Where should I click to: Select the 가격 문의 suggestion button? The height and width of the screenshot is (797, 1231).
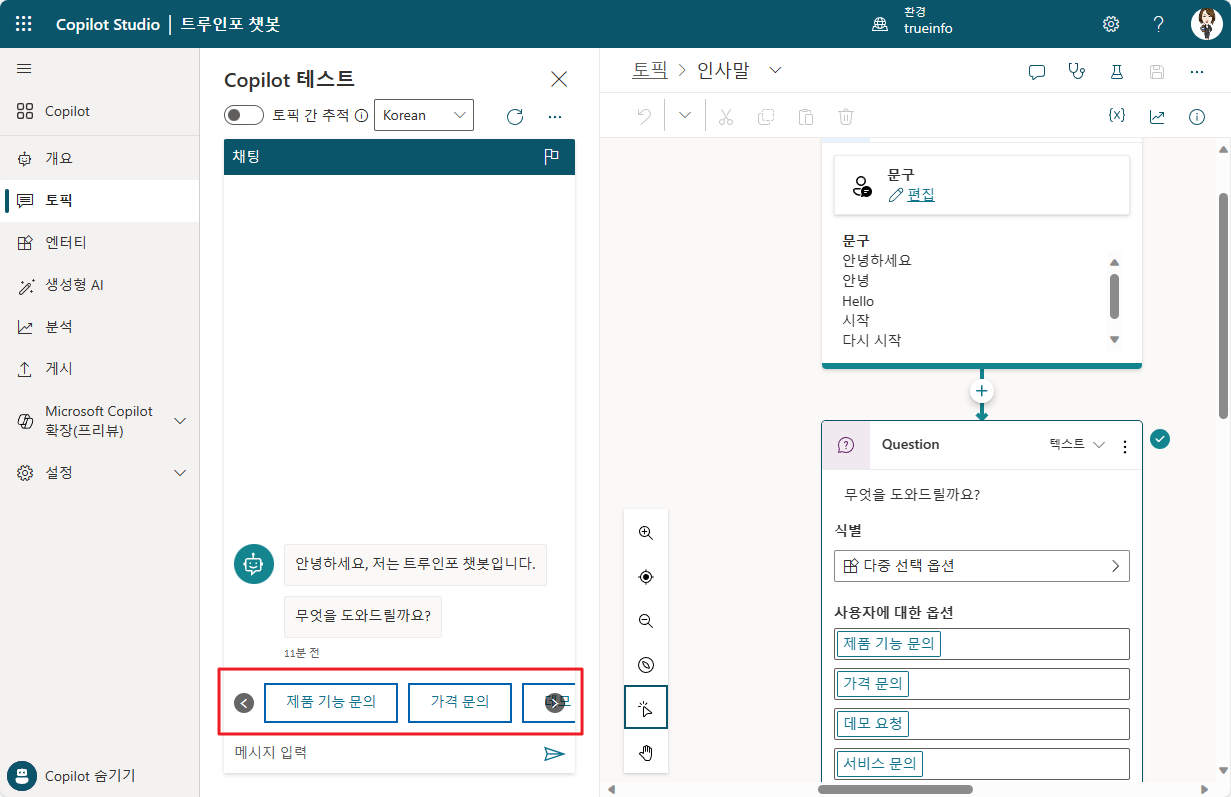tap(460, 702)
